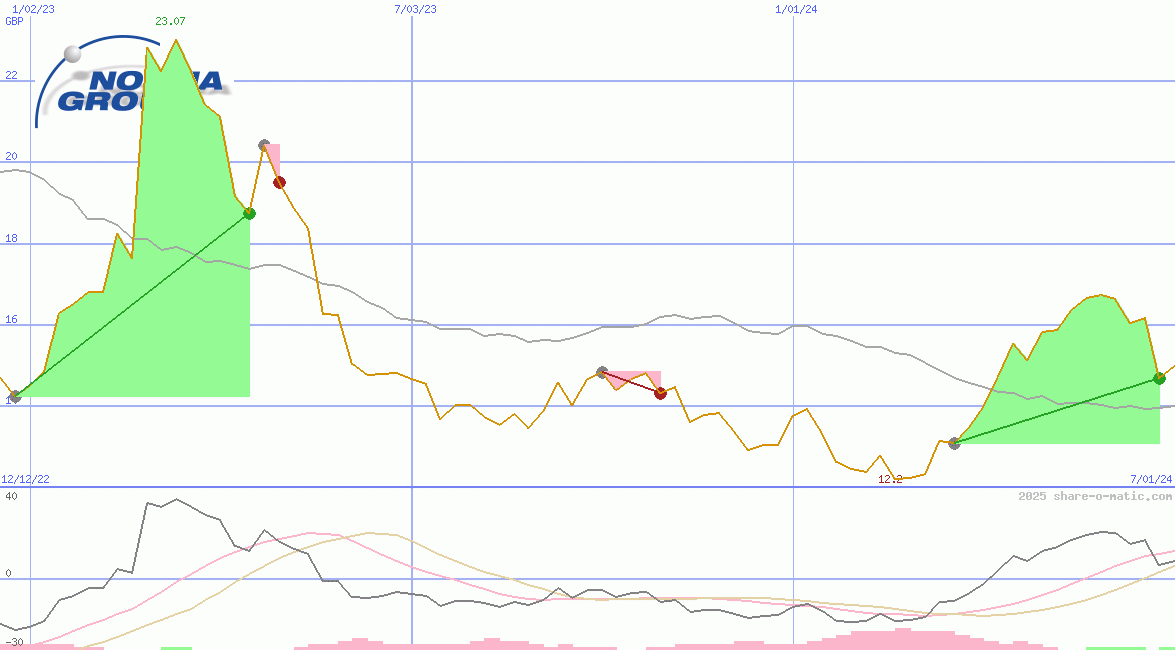Select the GBP currency label
Viewport: 1175px width, 650px height.
(x=12, y=21)
